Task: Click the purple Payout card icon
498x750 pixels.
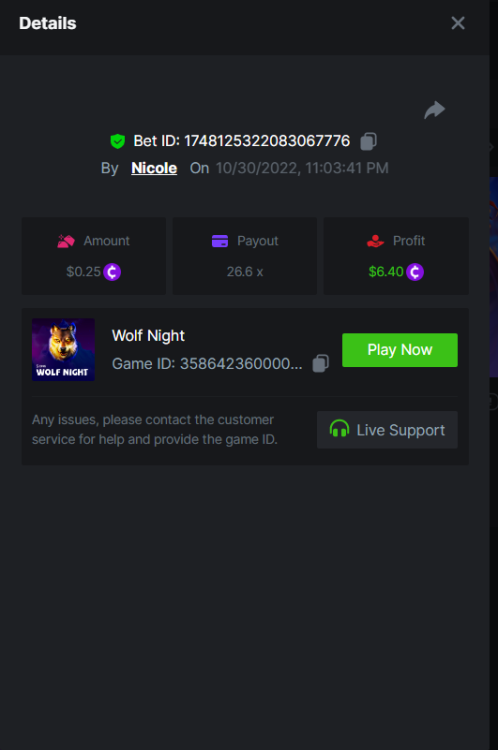Action: coord(220,241)
